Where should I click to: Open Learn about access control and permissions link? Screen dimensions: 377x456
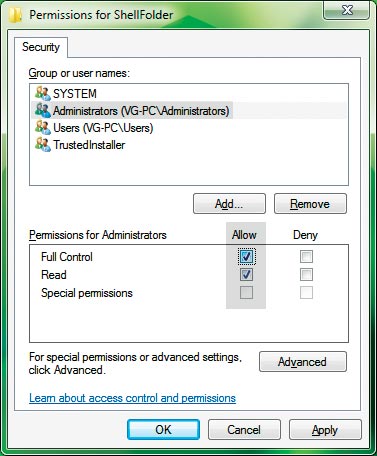tap(132, 398)
